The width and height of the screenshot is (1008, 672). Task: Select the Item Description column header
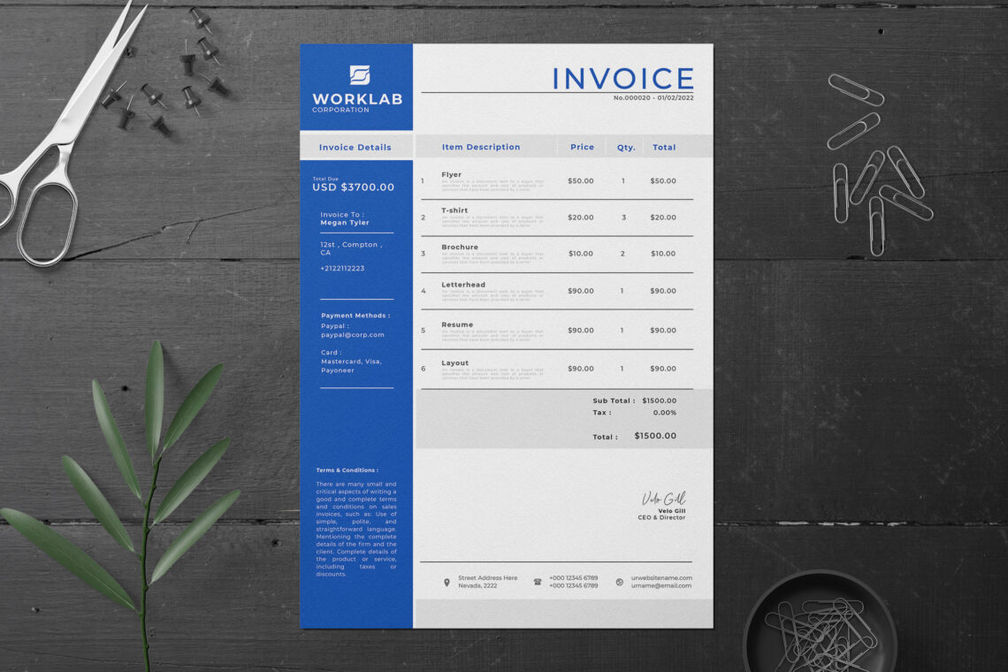point(481,147)
